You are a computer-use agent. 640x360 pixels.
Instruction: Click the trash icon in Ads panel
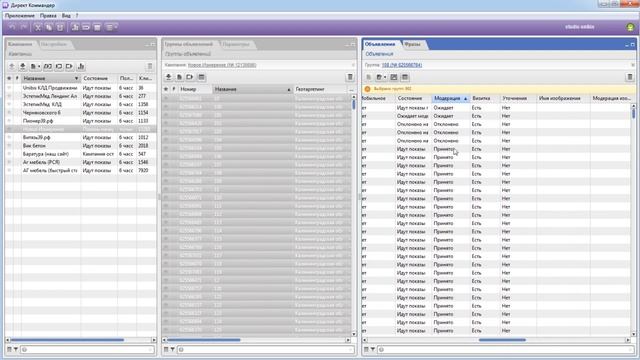pos(629,77)
